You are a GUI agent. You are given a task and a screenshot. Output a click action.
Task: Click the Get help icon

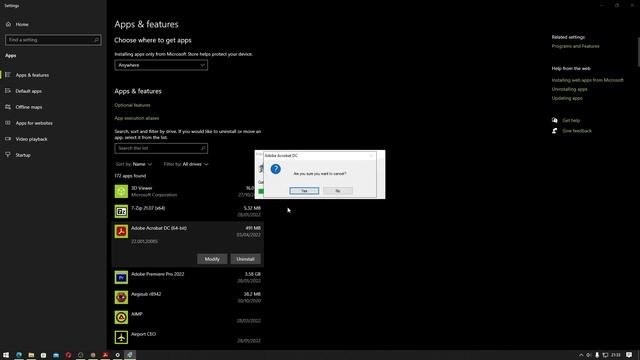[555, 120]
